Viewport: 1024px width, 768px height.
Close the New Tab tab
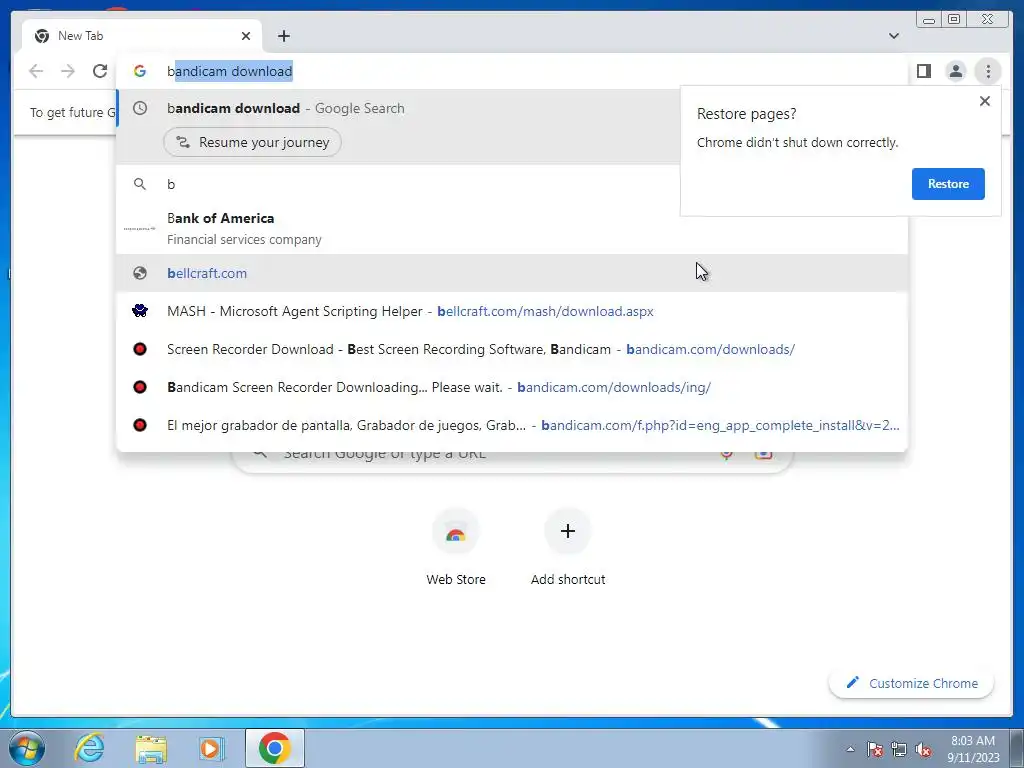click(246, 36)
